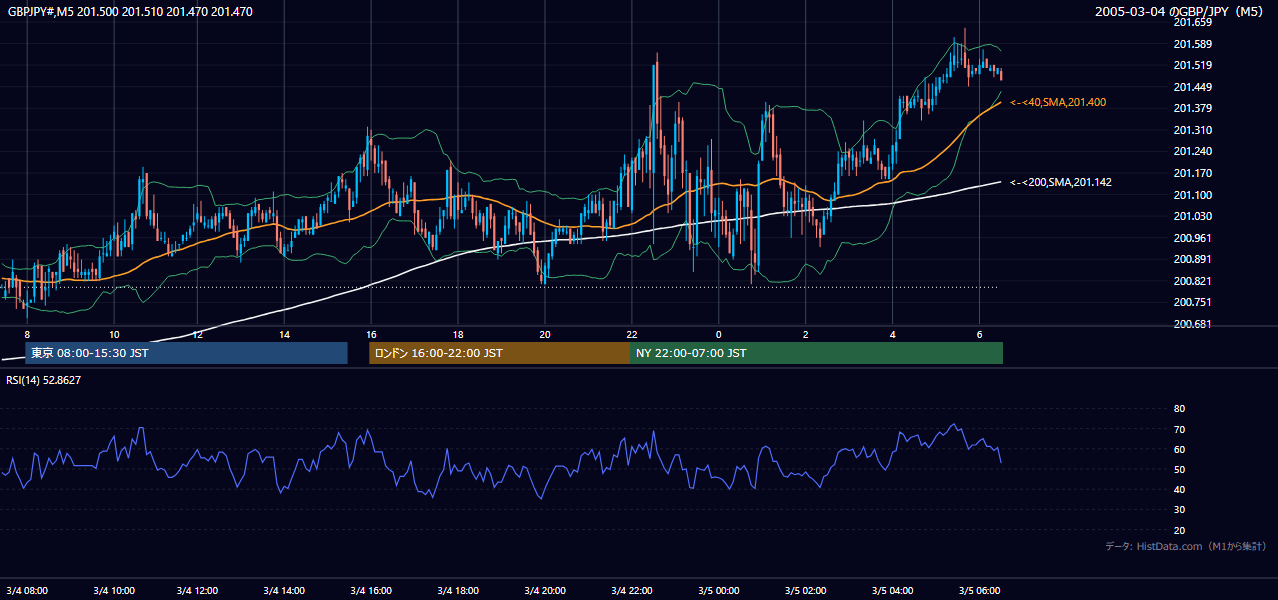Click the RSI 20 level label
The image size is (1278, 600).
(x=1179, y=530)
